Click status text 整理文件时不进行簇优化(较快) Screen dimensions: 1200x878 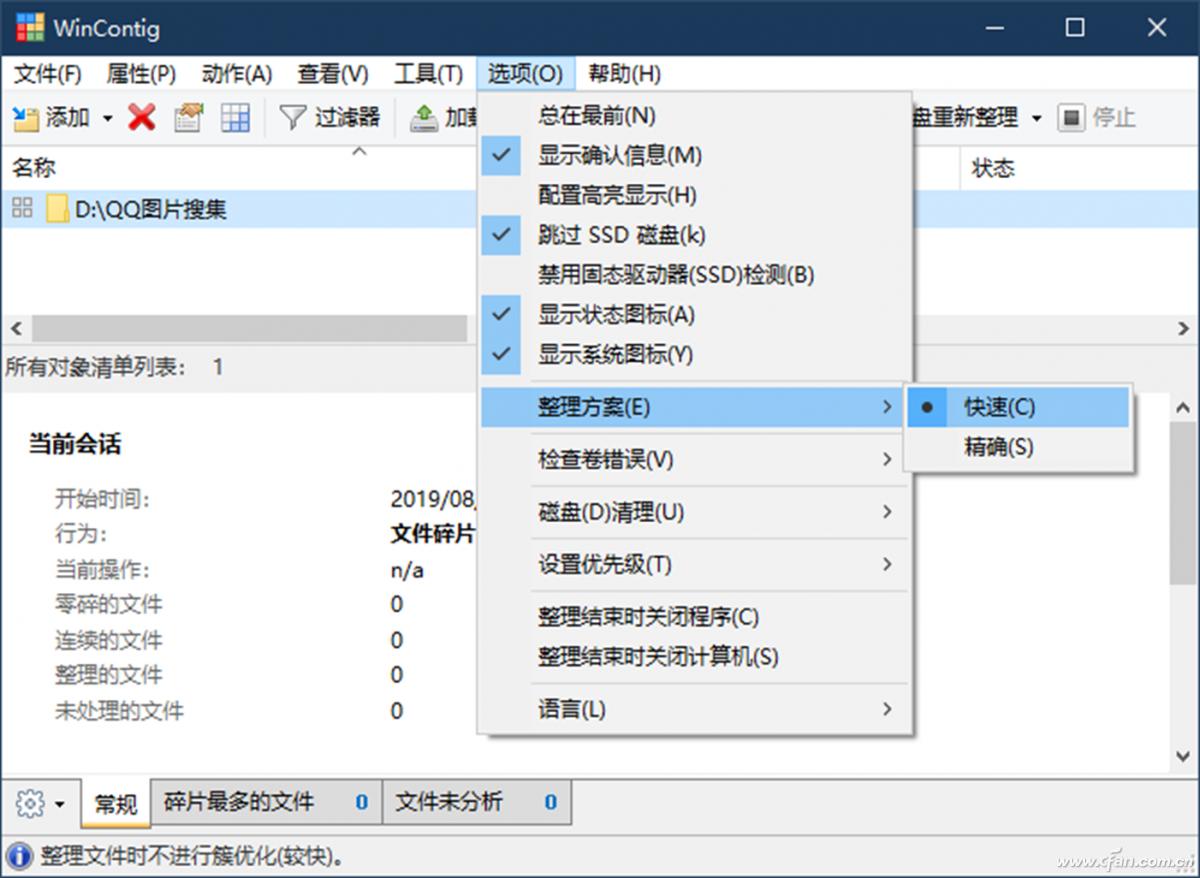pos(194,857)
